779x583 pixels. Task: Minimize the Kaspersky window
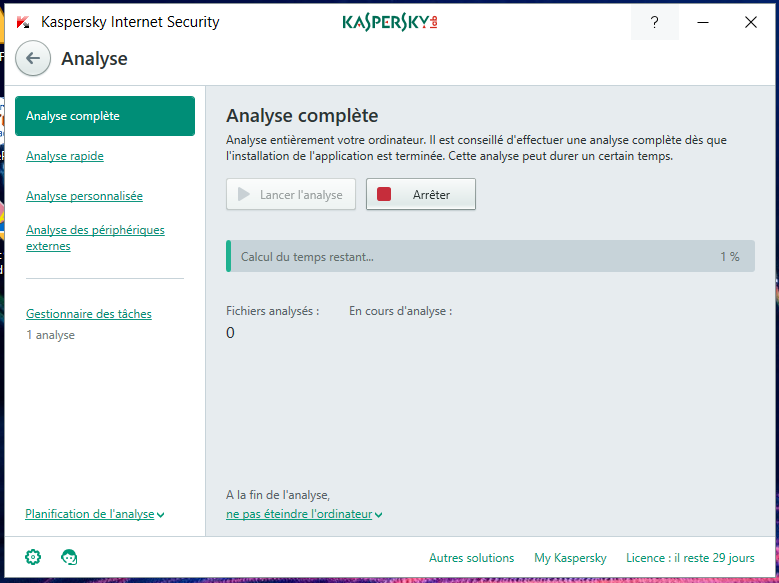[x=703, y=22]
